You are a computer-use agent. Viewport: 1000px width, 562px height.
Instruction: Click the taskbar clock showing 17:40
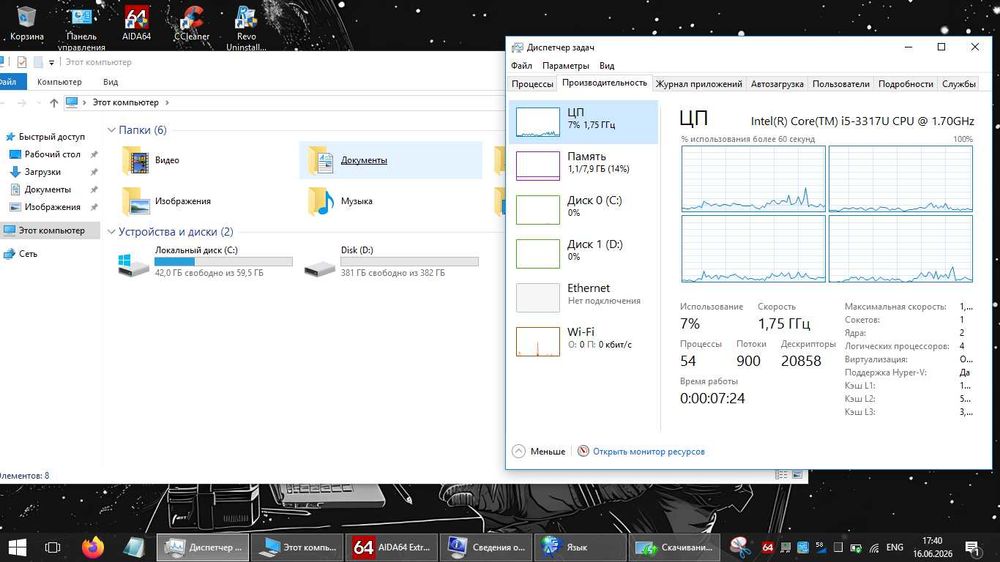pos(932,547)
